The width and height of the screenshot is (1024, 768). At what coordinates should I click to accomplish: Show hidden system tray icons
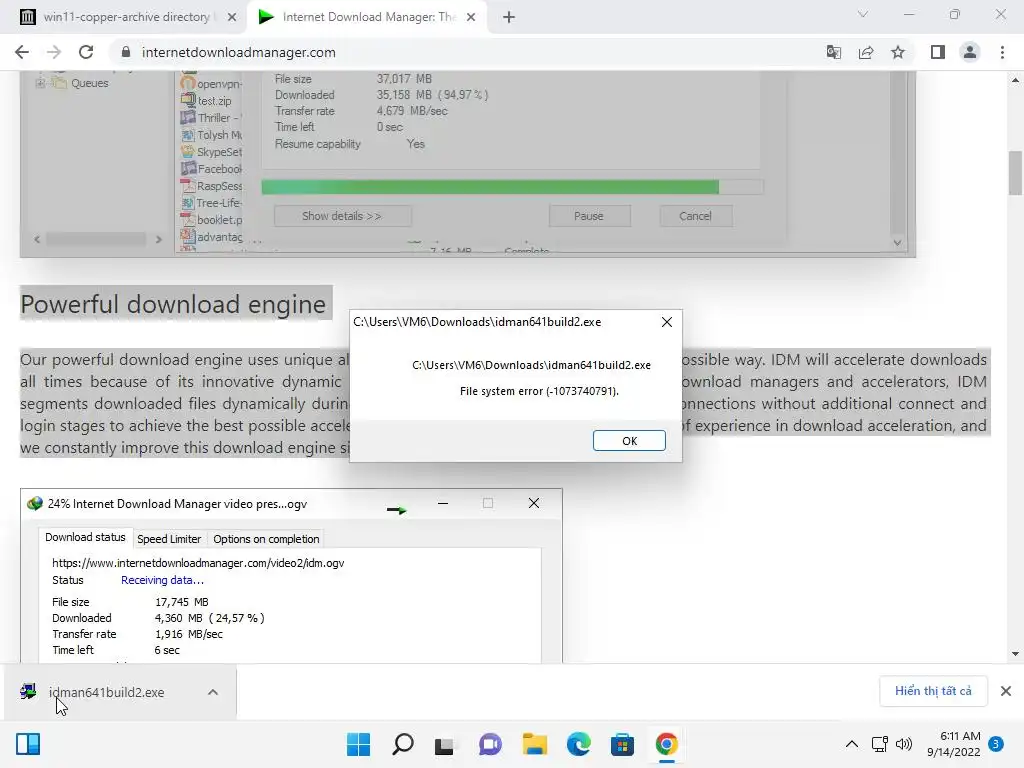[x=852, y=744]
